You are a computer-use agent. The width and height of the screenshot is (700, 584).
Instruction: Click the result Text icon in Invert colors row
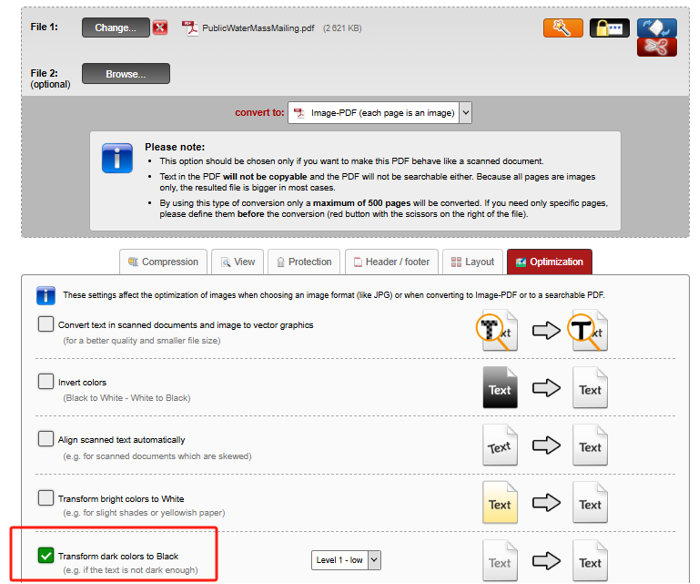[590, 388]
